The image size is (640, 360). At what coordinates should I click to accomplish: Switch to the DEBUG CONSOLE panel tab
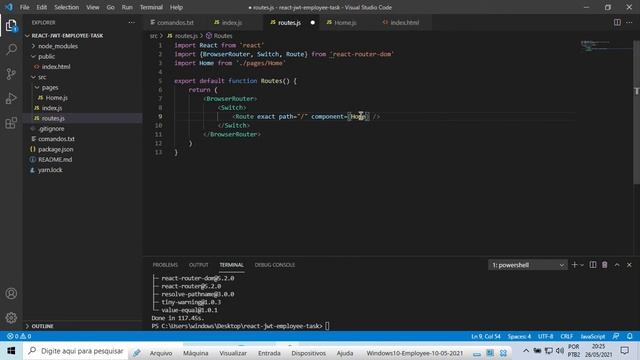coord(275,265)
